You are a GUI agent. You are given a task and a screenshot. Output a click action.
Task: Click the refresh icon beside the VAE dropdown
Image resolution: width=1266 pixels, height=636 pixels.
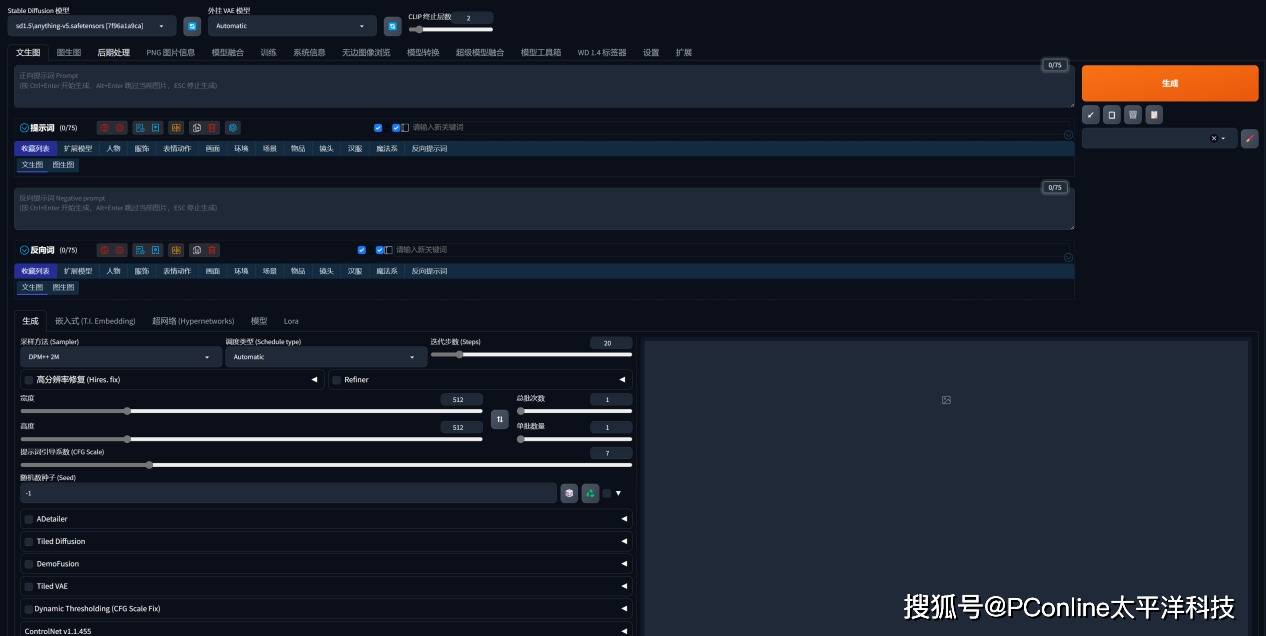click(x=392, y=26)
